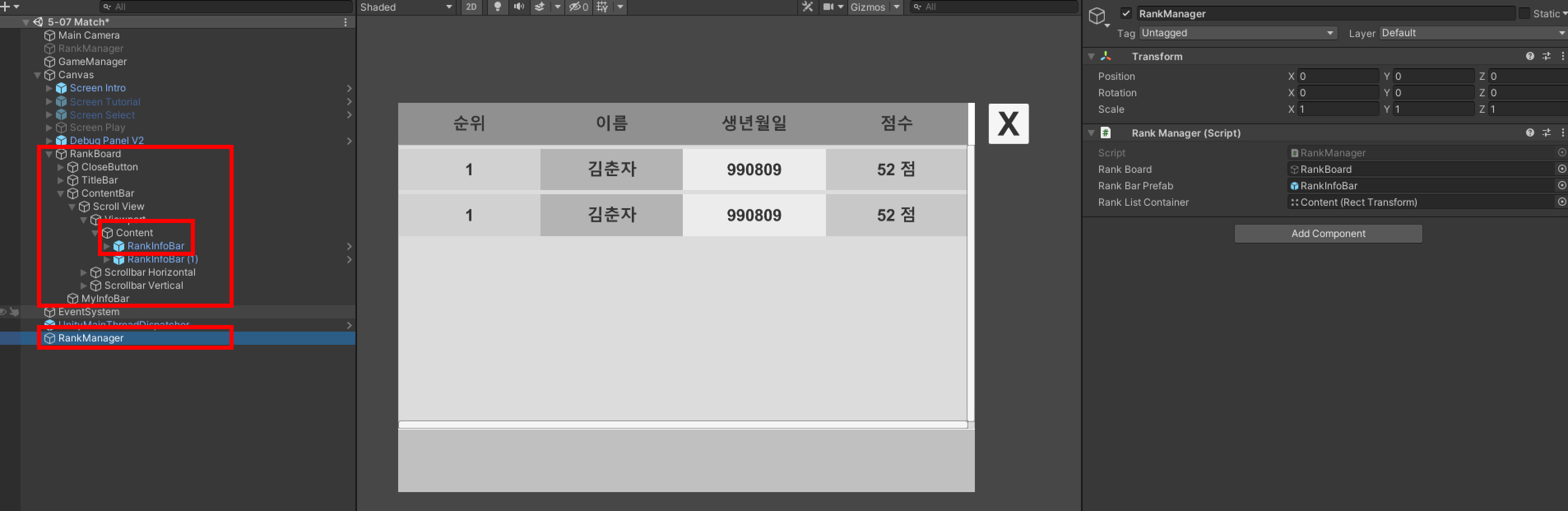Open the Tag Untagged dropdown

click(1237, 33)
